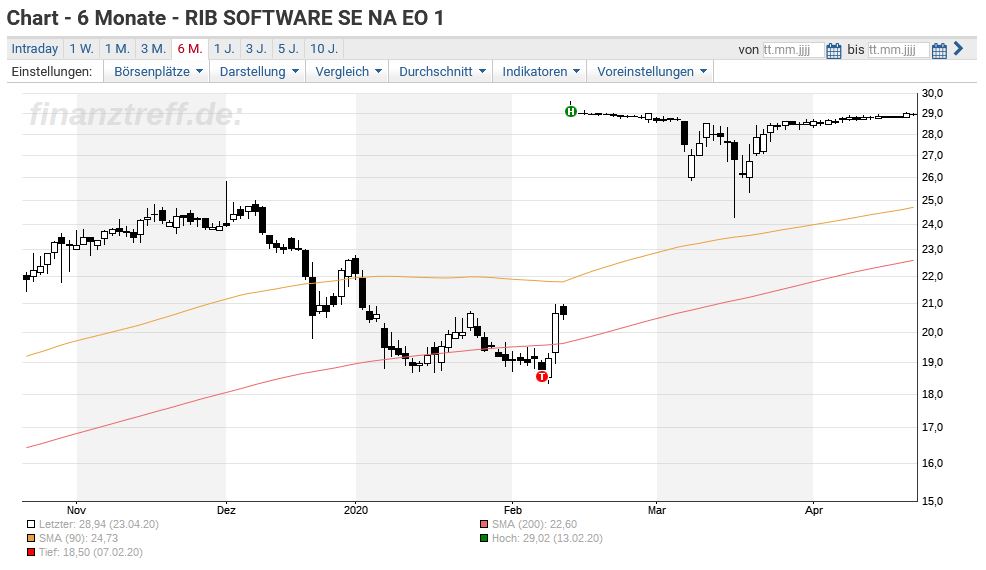Expand the Voreinstellungen dropdown
Screen dimensions: 986x570
651,72
